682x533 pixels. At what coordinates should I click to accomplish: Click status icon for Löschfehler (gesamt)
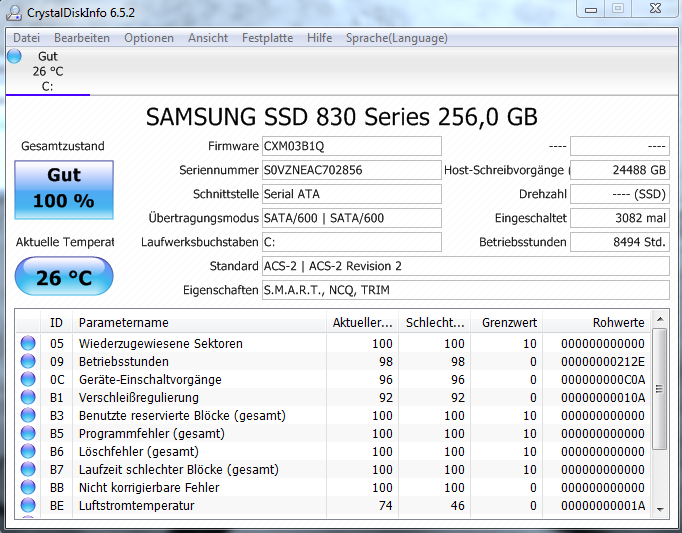[x=28, y=451]
